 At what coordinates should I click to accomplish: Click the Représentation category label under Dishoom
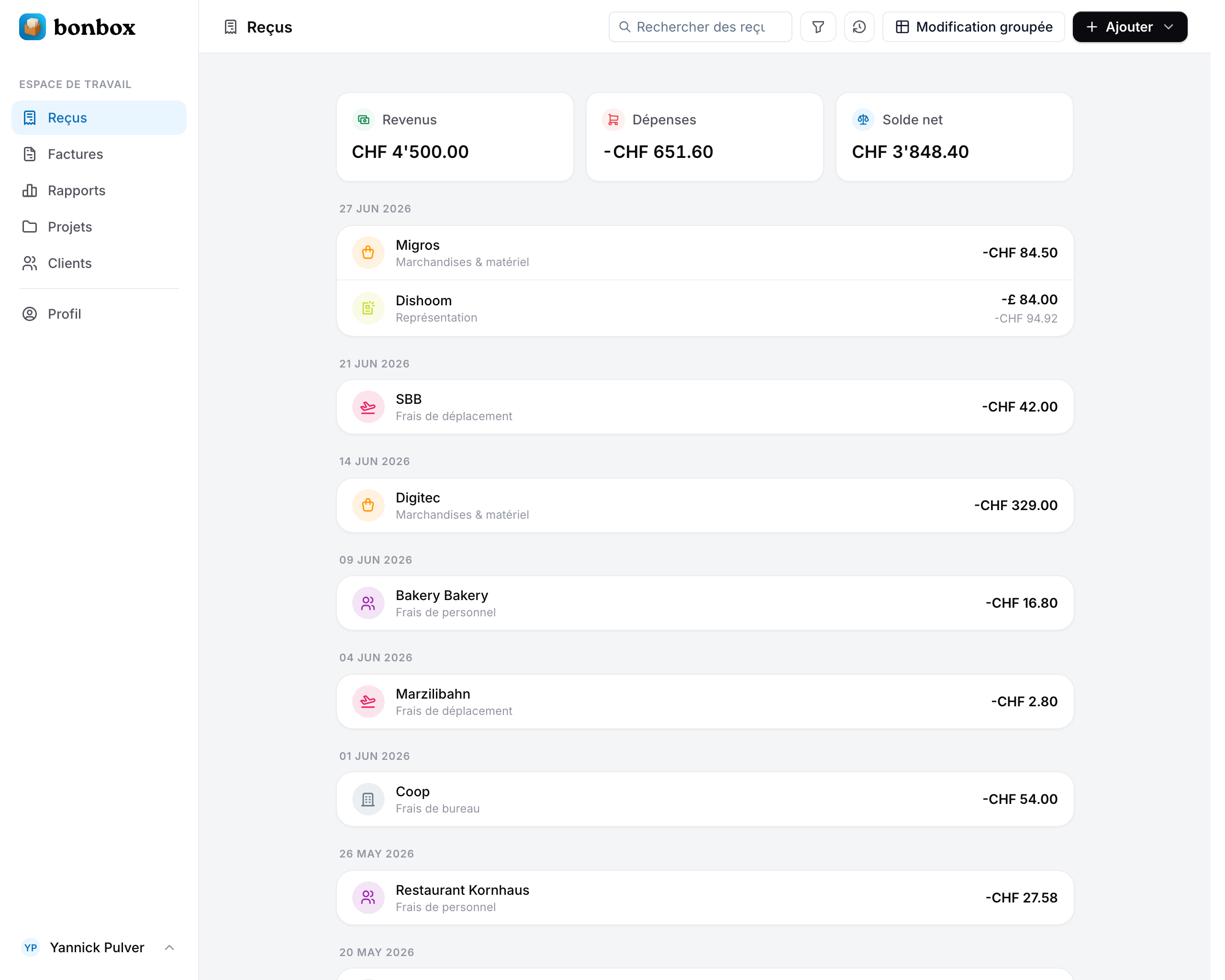coord(436,318)
